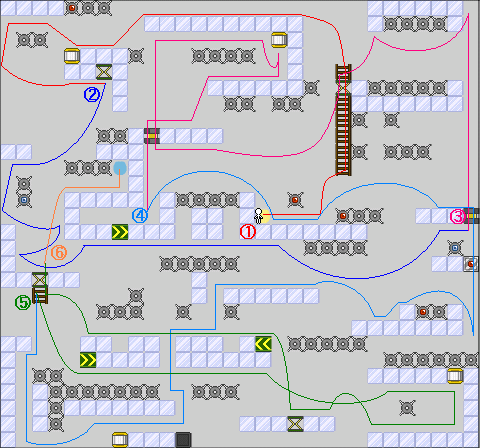Click the light blue blob near the walls

click(x=120, y=168)
